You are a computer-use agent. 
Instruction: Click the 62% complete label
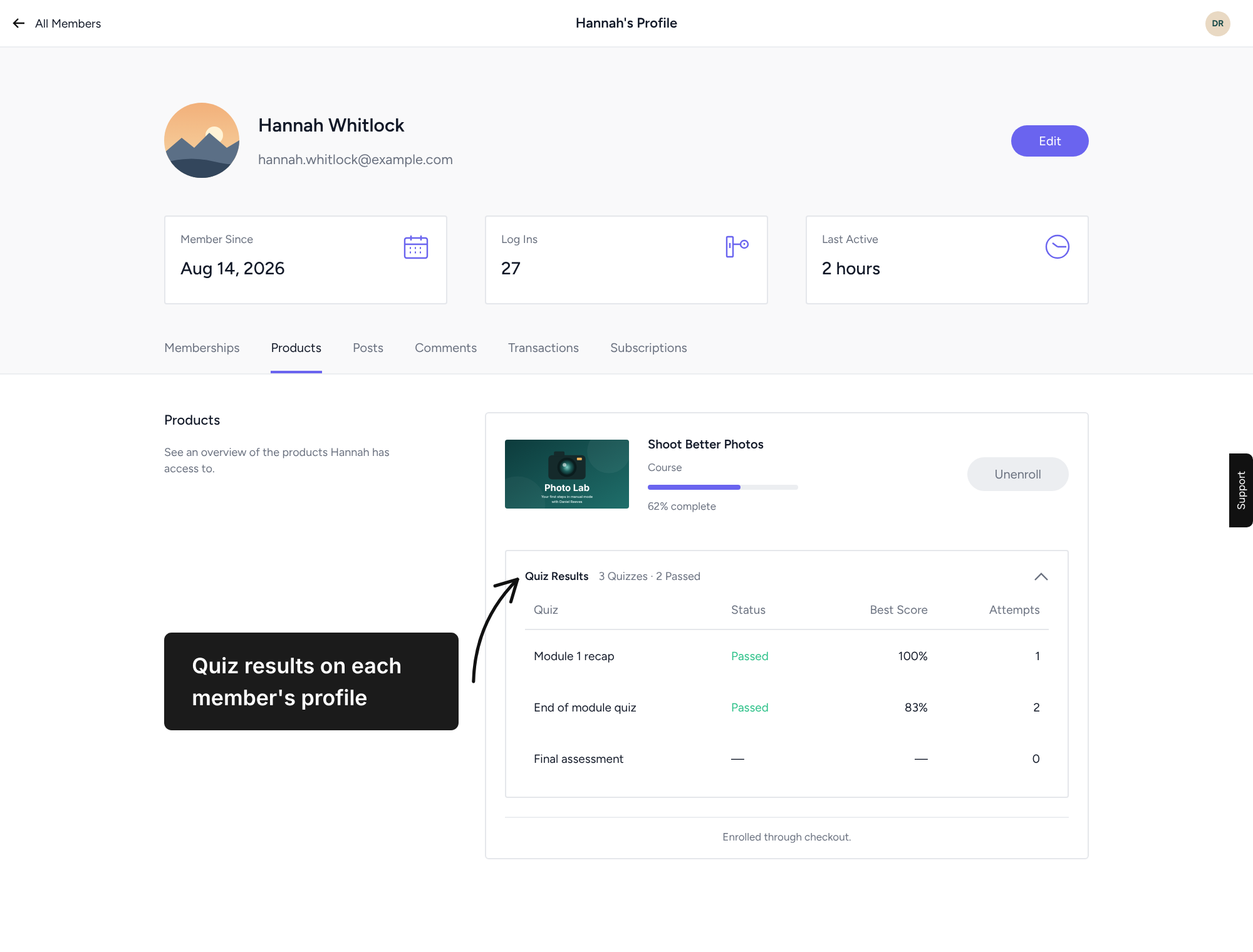pyautogui.click(x=682, y=506)
